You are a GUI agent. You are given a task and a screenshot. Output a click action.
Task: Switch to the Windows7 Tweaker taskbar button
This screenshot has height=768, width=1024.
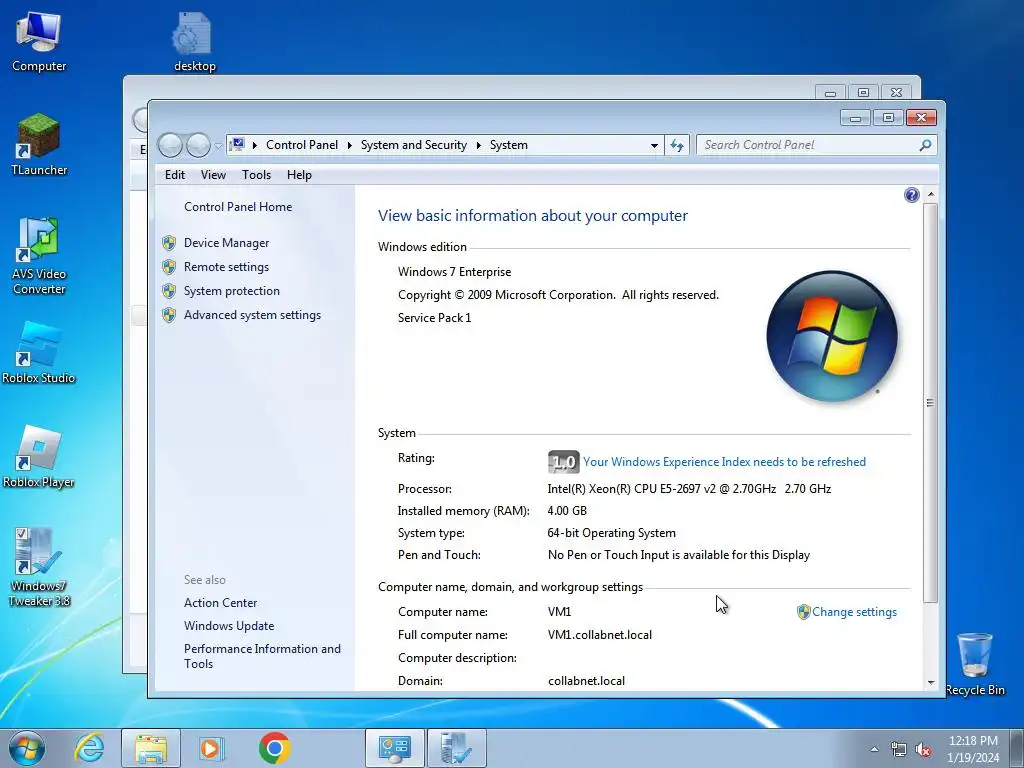point(456,748)
